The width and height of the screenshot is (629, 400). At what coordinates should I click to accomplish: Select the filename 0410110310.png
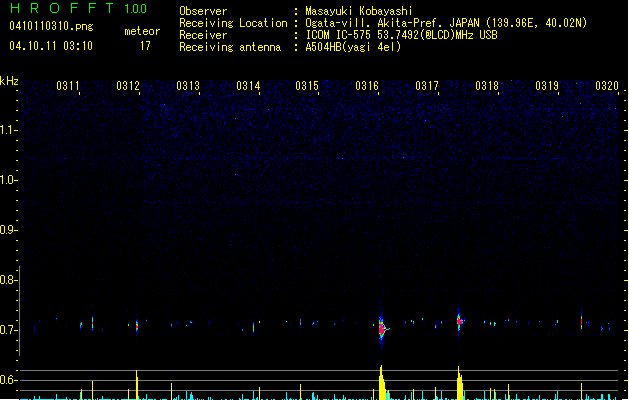[x=51, y=26]
